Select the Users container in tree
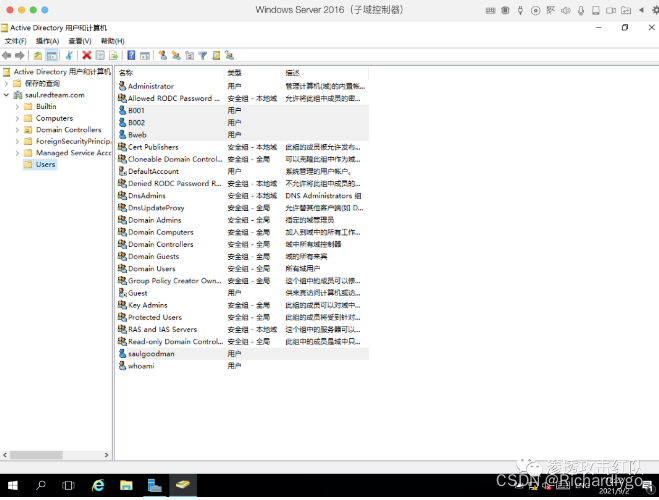Image resolution: width=659 pixels, height=500 pixels. coord(40,164)
